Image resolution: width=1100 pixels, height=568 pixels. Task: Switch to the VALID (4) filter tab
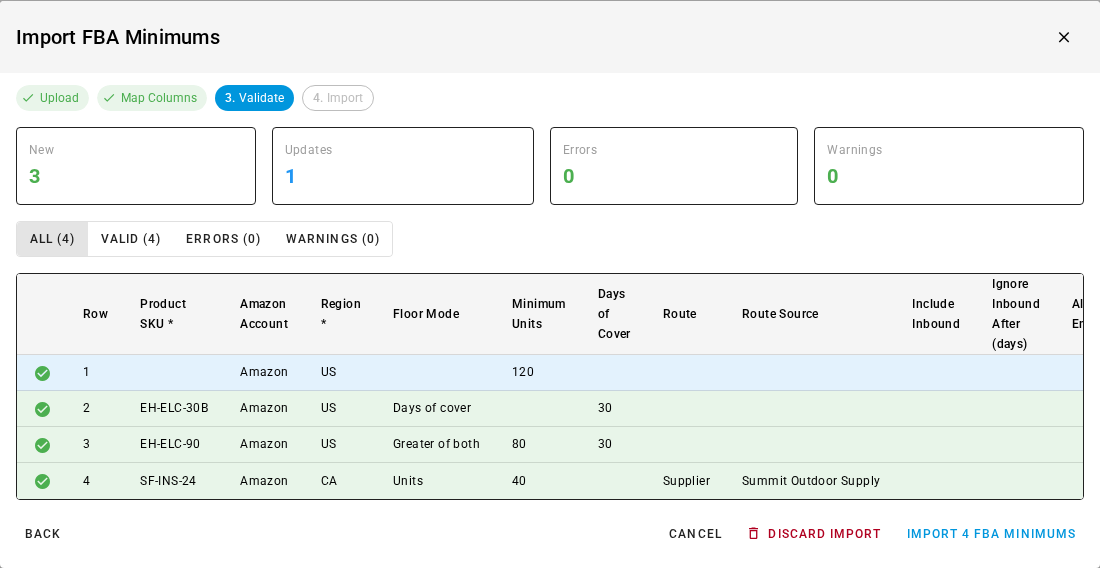click(130, 239)
